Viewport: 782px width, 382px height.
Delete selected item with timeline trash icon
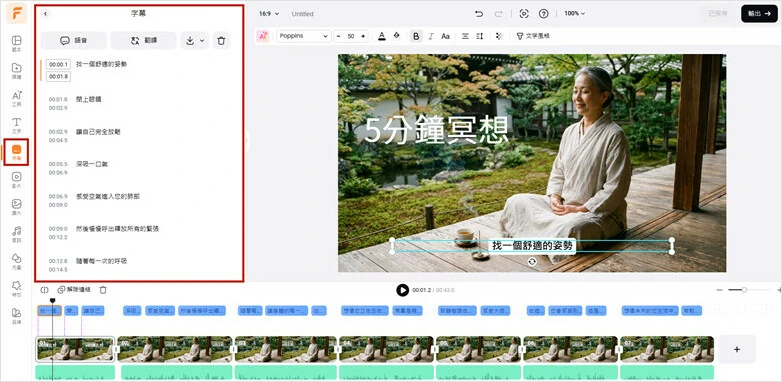(x=103, y=290)
